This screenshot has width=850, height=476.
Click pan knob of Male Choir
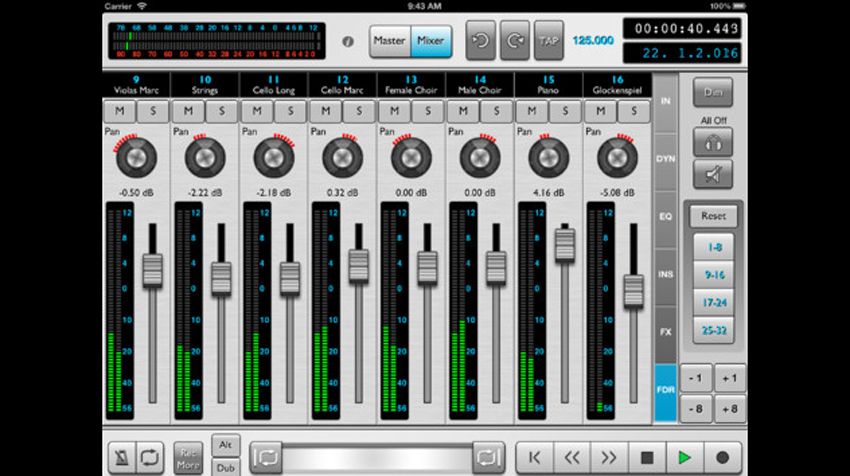(480, 158)
